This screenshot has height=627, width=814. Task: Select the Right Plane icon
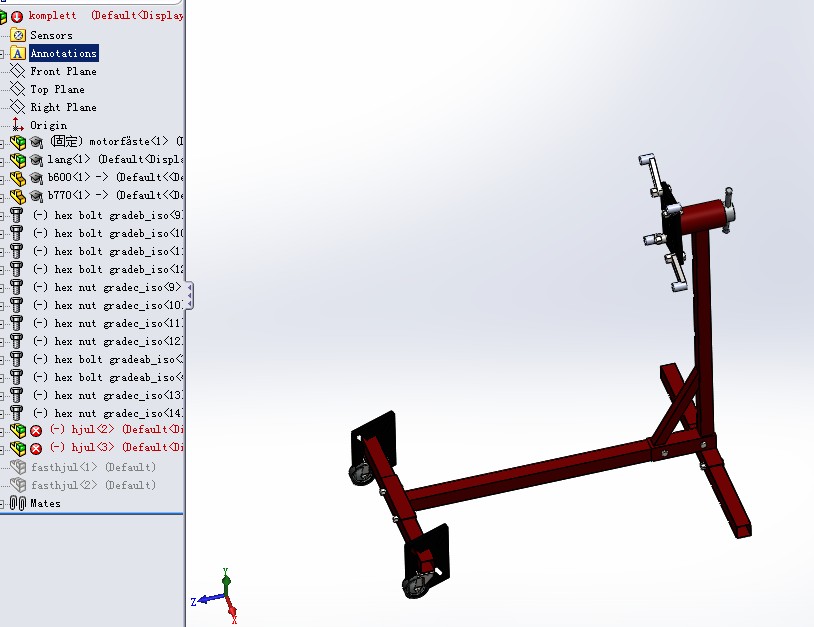18,107
